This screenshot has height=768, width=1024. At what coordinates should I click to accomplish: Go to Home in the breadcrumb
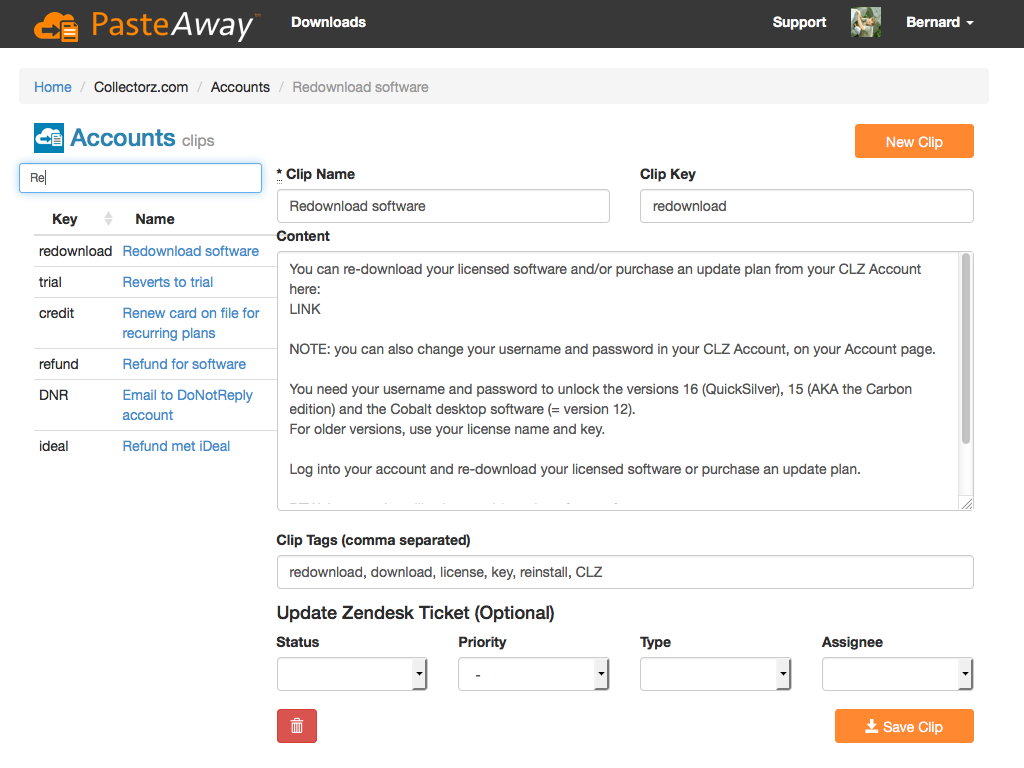tap(53, 87)
